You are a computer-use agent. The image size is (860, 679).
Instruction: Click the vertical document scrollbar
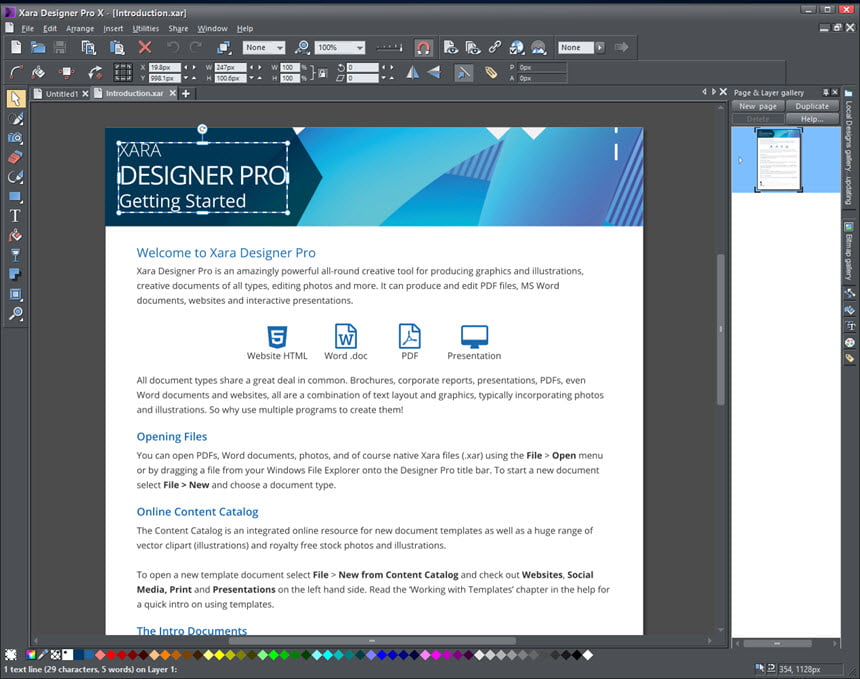[x=721, y=329]
